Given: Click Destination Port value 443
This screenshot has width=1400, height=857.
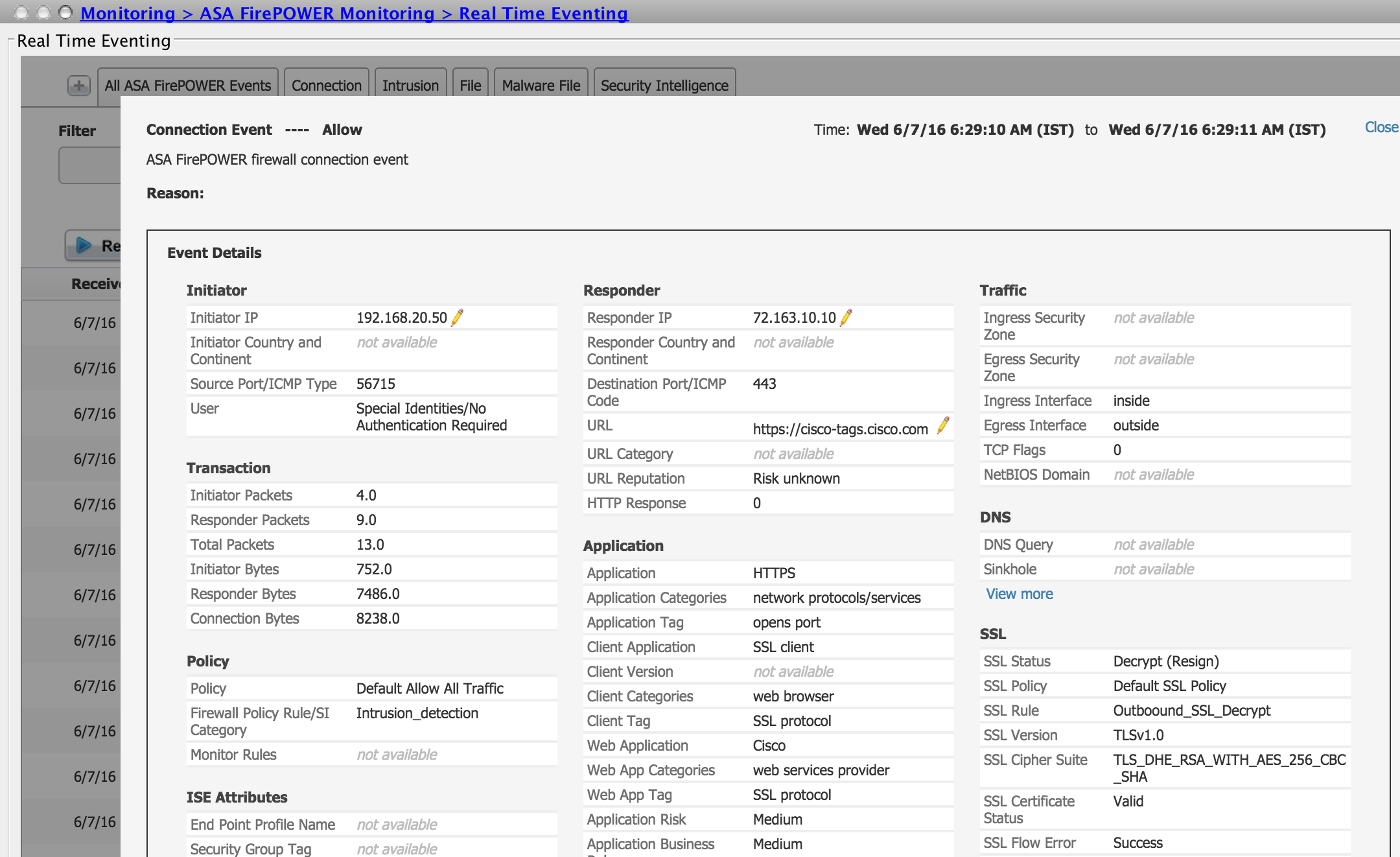Looking at the screenshot, I should pyautogui.click(x=765, y=384).
